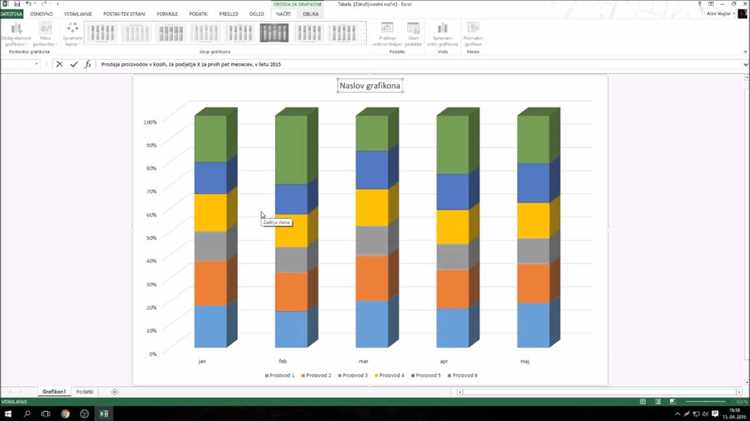The image size is (750, 421).
Task: Open the Datoteka file tab
Action: (x=11, y=14)
